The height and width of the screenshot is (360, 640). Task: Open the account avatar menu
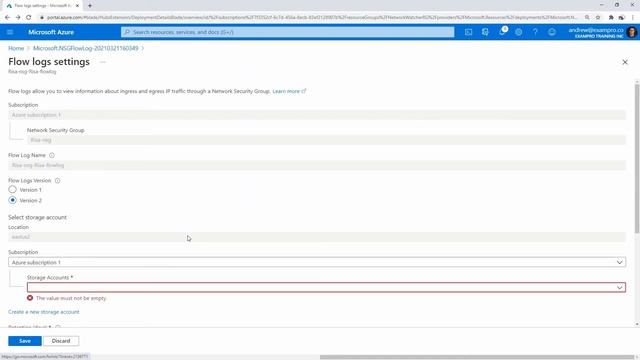[x=631, y=32]
